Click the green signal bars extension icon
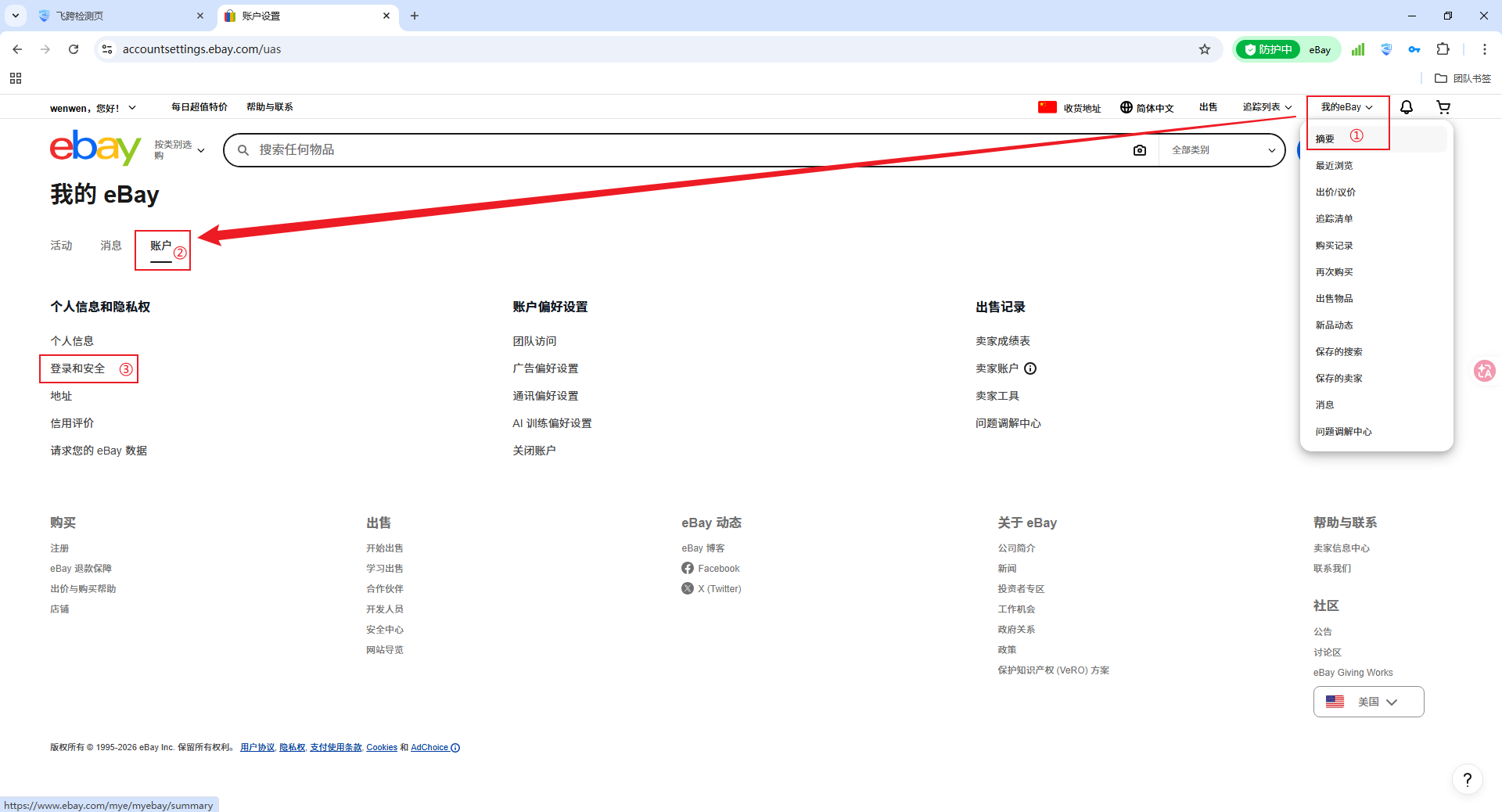1502x812 pixels. click(x=1358, y=49)
